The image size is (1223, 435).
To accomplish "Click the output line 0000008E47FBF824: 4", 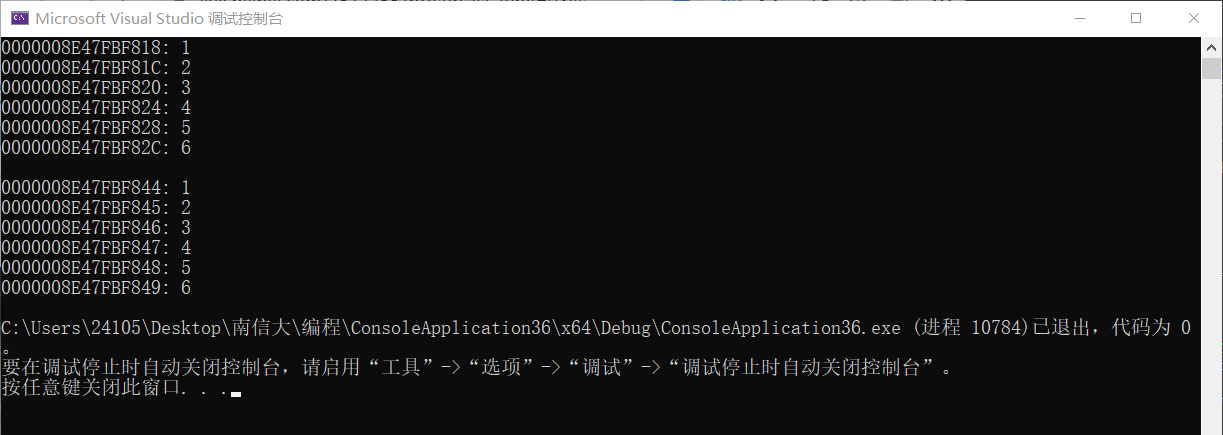I will tap(95, 107).
